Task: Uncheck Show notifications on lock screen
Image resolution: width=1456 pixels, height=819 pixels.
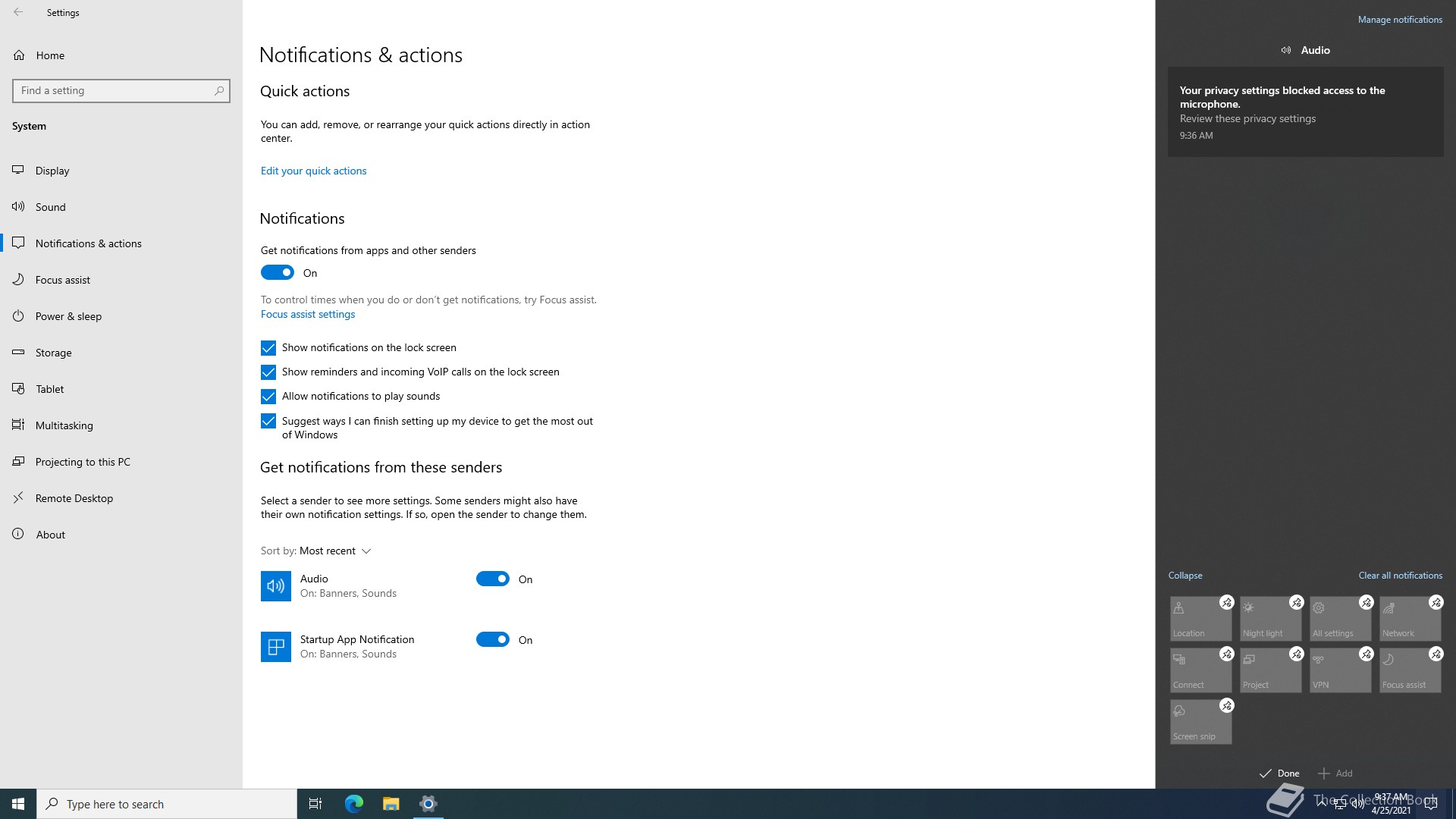Action: [268, 348]
